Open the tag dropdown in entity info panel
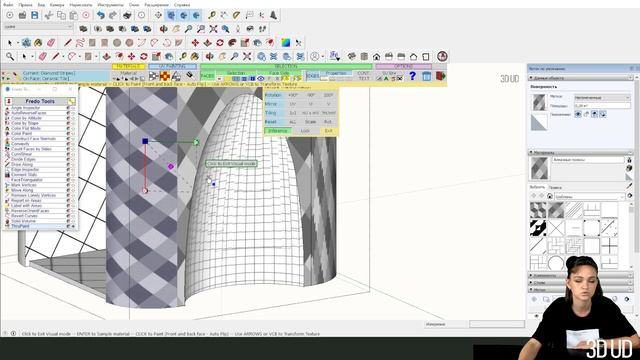Viewport: 640px width, 360px height. (x=602, y=98)
